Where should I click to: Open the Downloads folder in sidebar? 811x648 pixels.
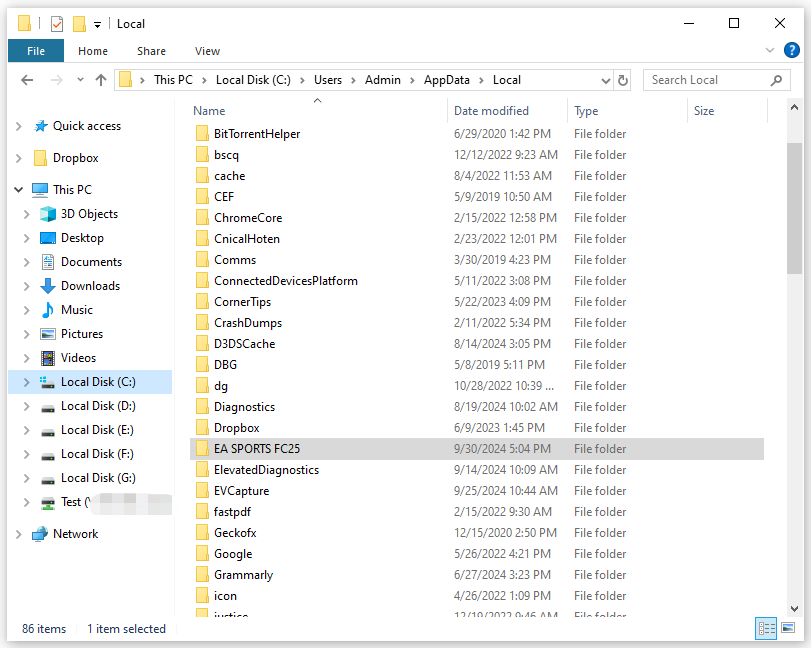[90, 286]
